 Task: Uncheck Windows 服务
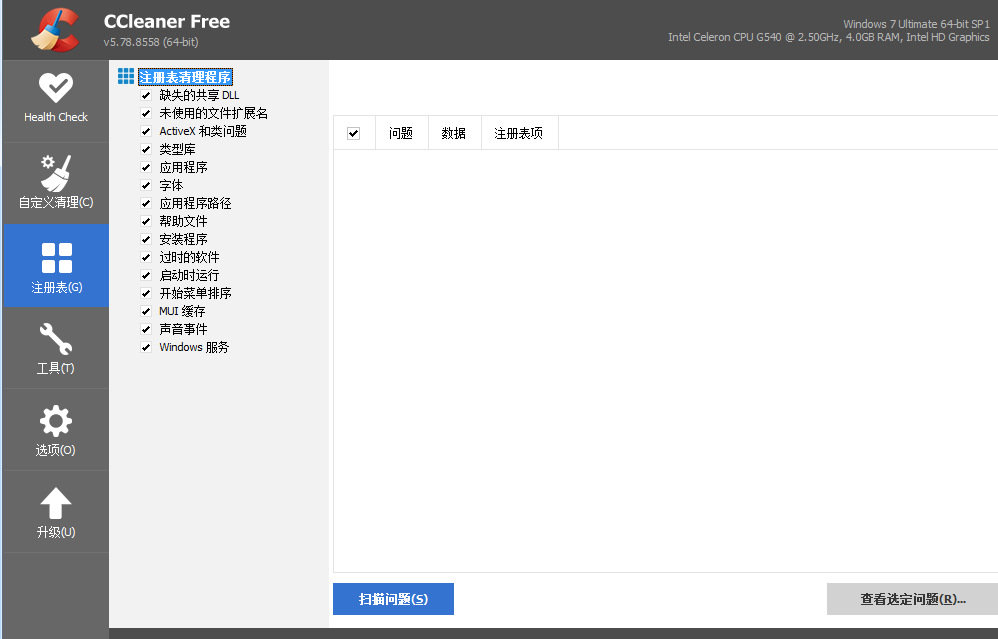tap(146, 346)
